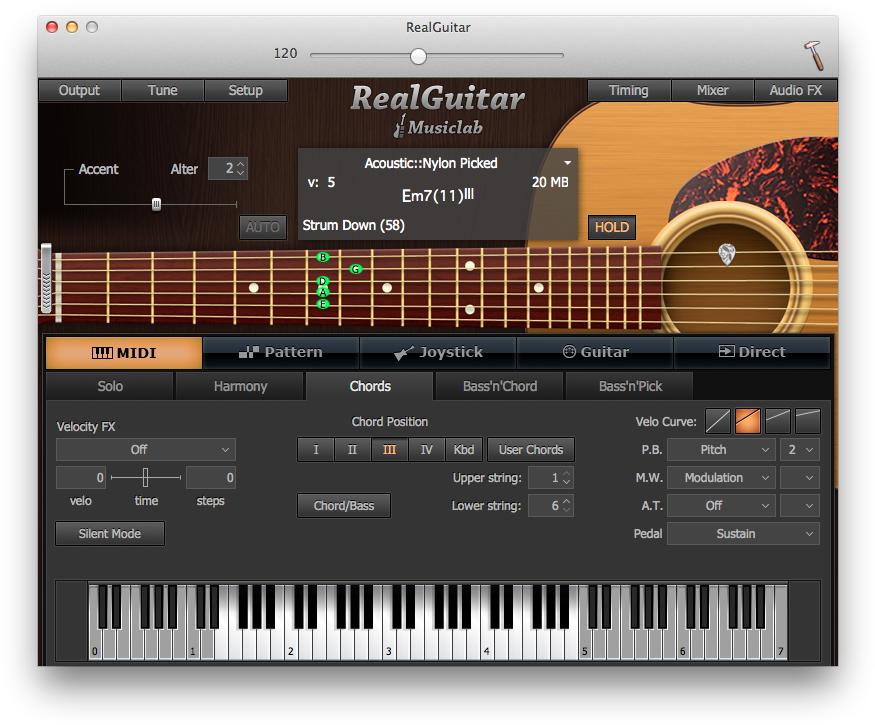Click the velo value field
The height and width of the screenshot is (725, 875).
(x=81, y=478)
